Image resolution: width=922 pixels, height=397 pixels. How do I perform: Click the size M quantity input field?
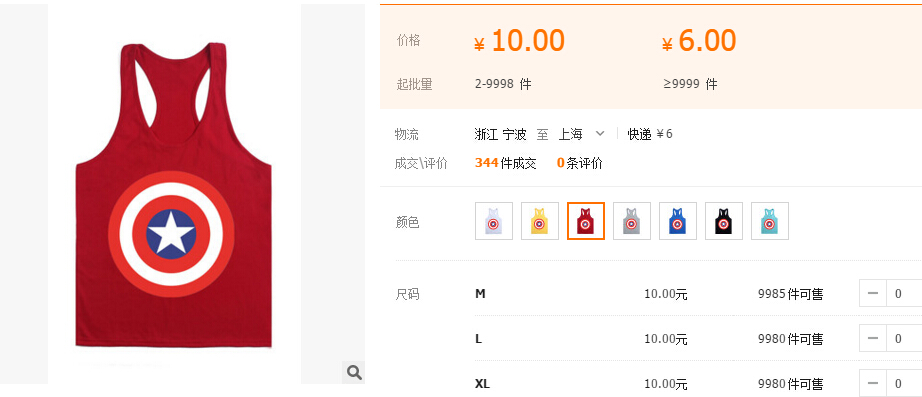point(904,293)
